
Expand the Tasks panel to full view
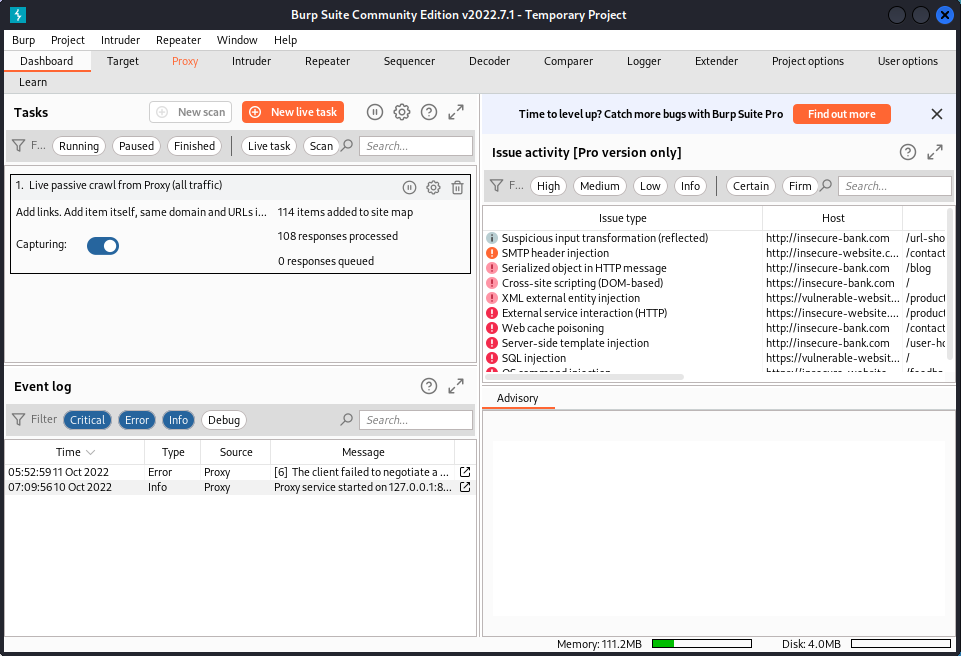456,112
